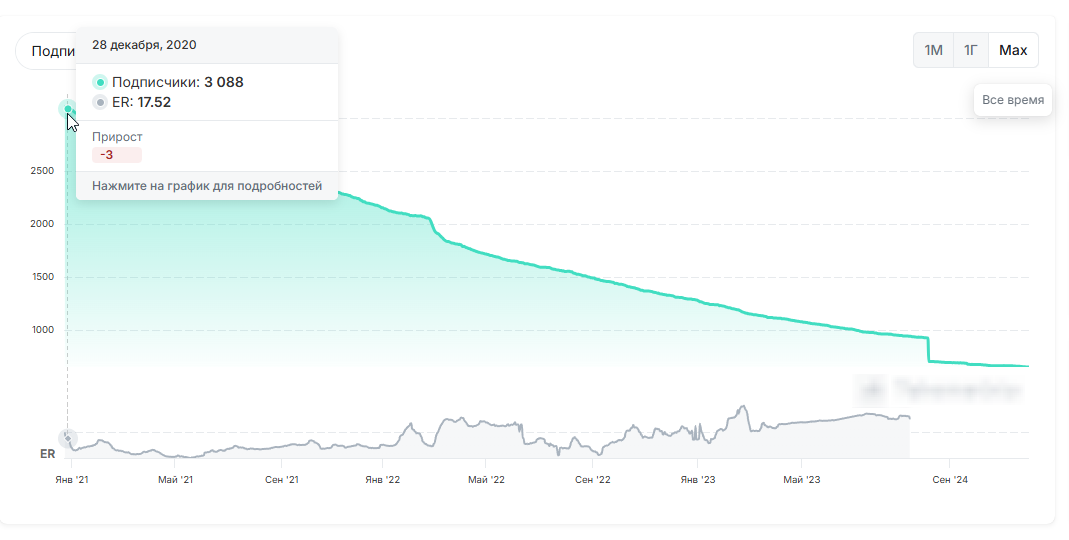Click the 28 декабря, 2020 tooltip header
The width and height of the screenshot is (1069, 540).
pos(144,45)
